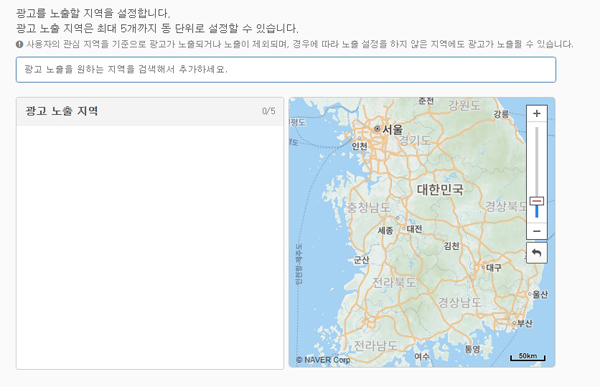Image resolution: width=600 pixels, height=387 pixels.
Task: Click the 경상남도 province label
Action: click(460, 302)
